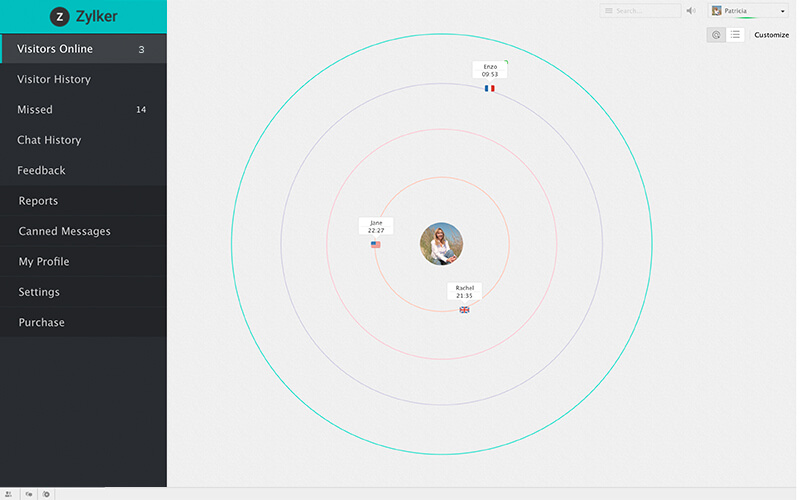Screen dimensions: 800x500
Task: Click the Zylker logo icon
Action: (60, 17)
